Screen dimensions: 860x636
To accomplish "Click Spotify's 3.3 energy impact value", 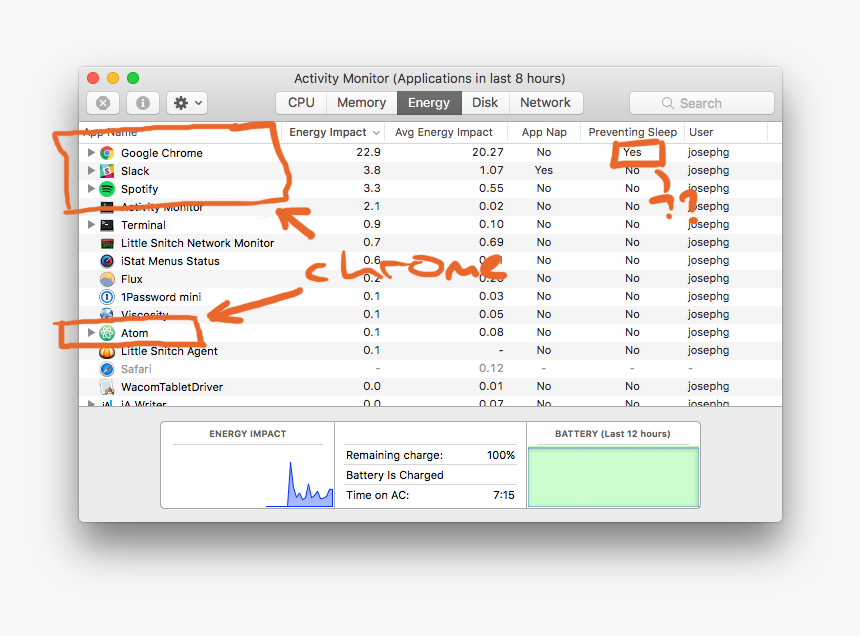I will pos(372,188).
